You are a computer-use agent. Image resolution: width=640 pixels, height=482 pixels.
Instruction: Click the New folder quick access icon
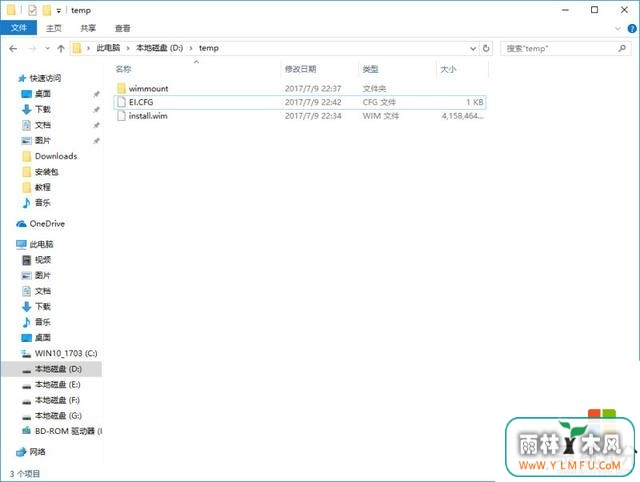coord(47,10)
